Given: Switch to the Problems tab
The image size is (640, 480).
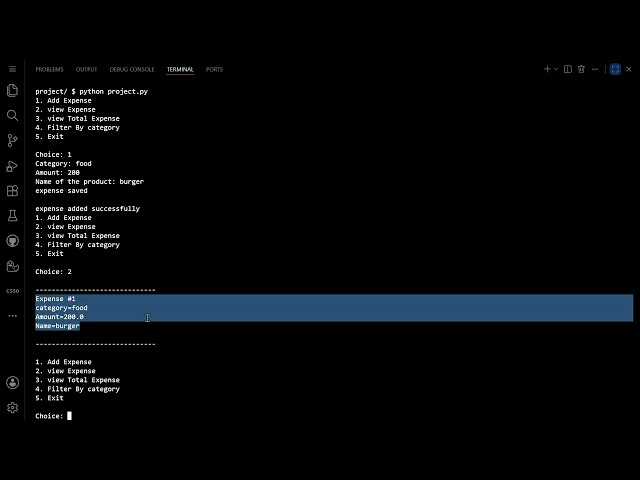Looking at the screenshot, I should tap(49, 69).
